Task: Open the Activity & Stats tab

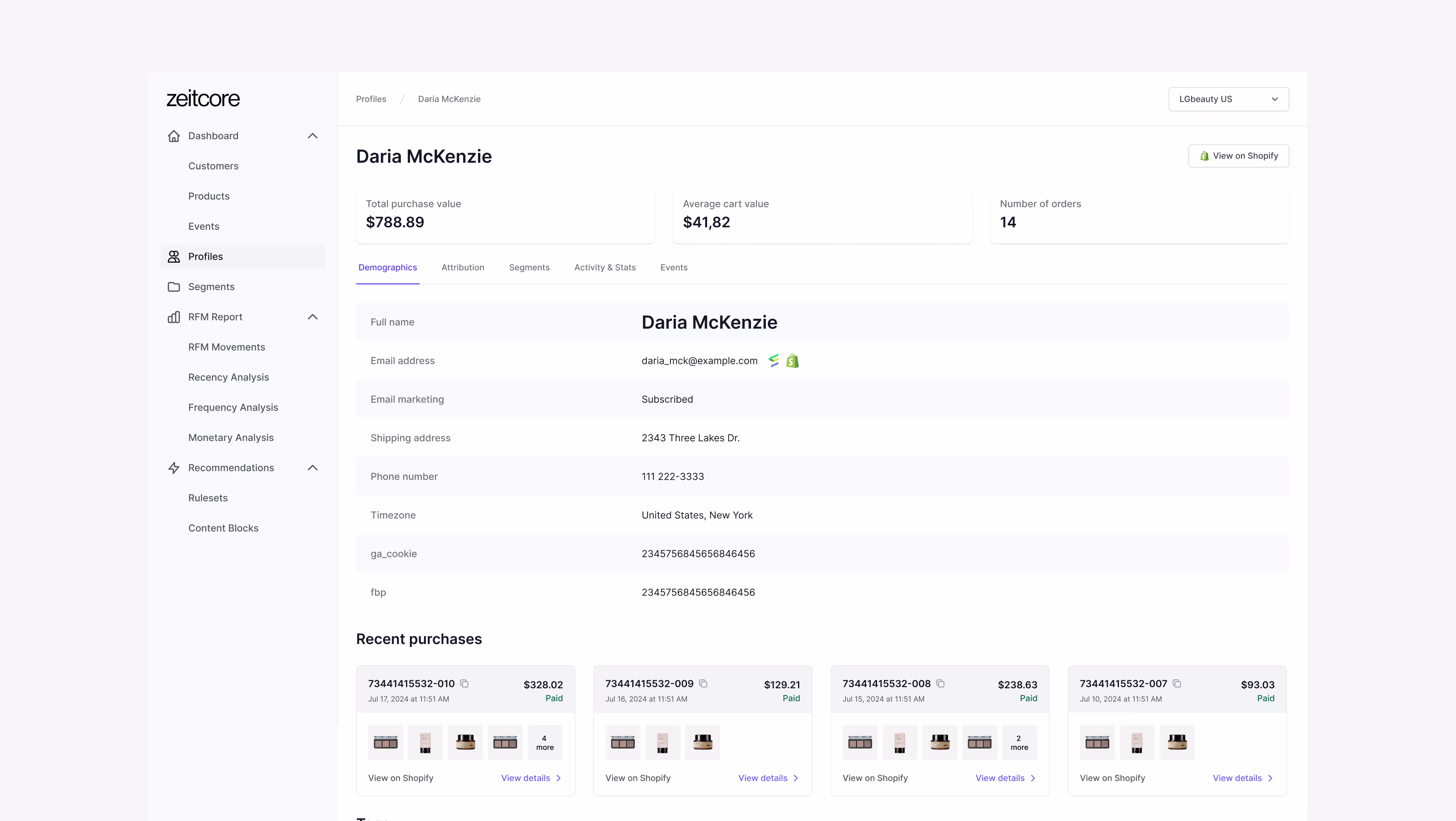Action: point(604,267)
